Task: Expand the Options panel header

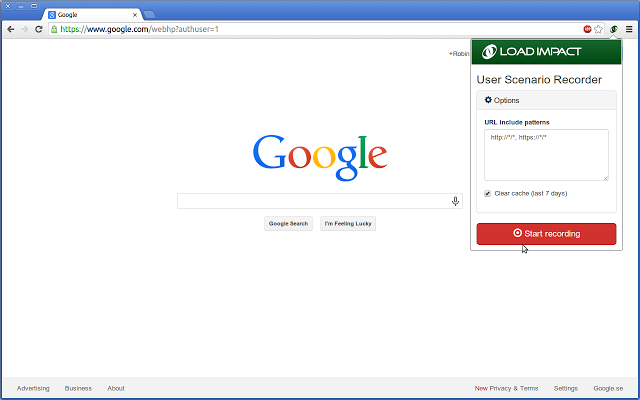Action: 547,100
